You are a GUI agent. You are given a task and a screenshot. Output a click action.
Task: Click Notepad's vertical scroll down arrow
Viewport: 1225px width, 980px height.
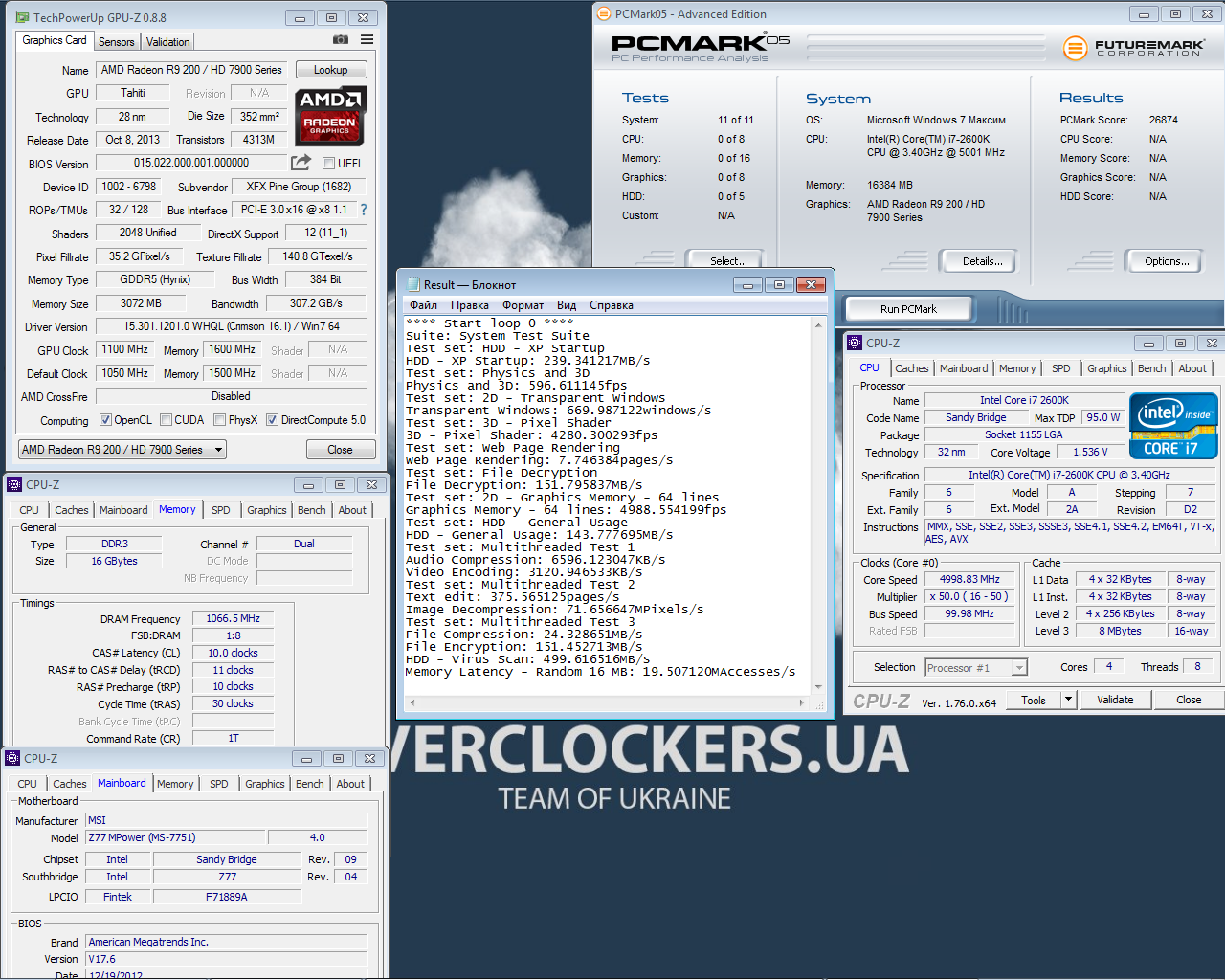818,686
